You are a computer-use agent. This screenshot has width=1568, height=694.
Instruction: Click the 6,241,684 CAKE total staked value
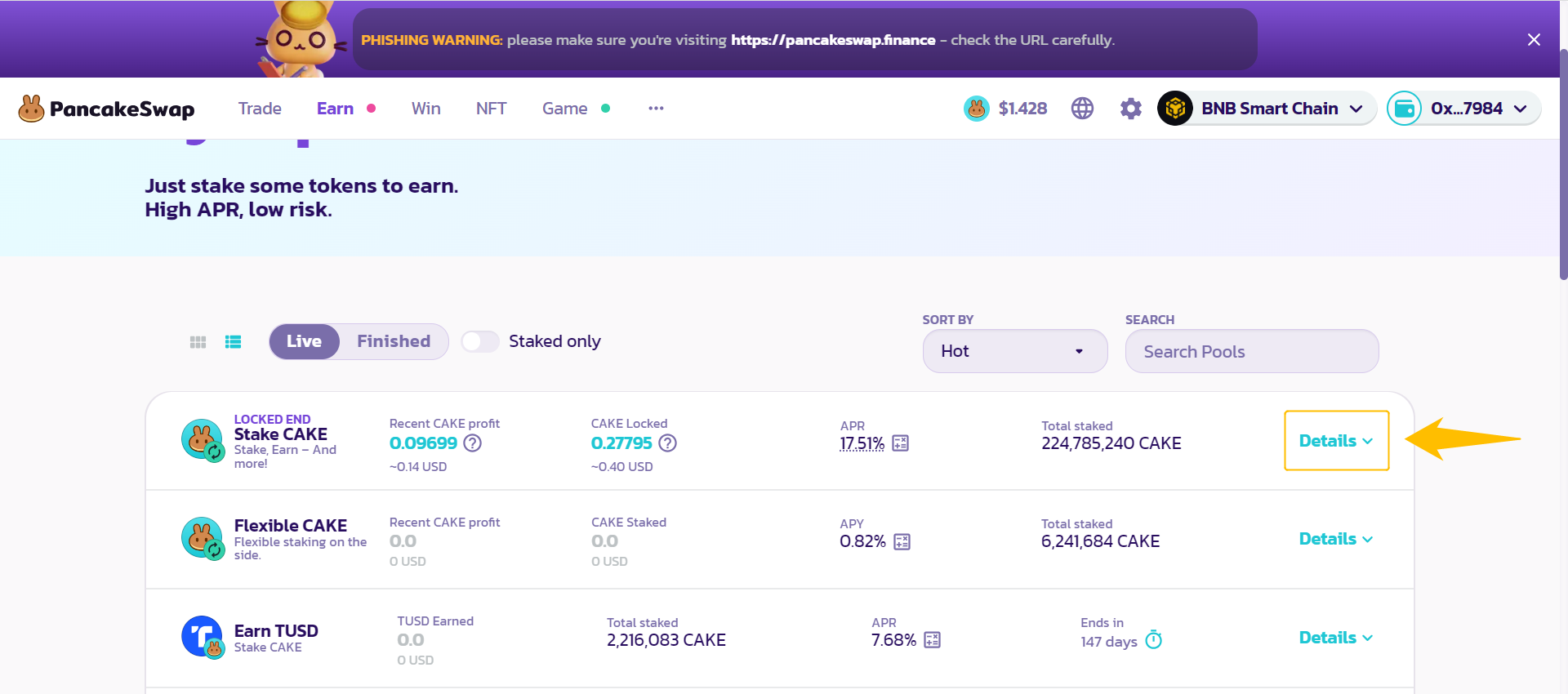coord(1101,541)
